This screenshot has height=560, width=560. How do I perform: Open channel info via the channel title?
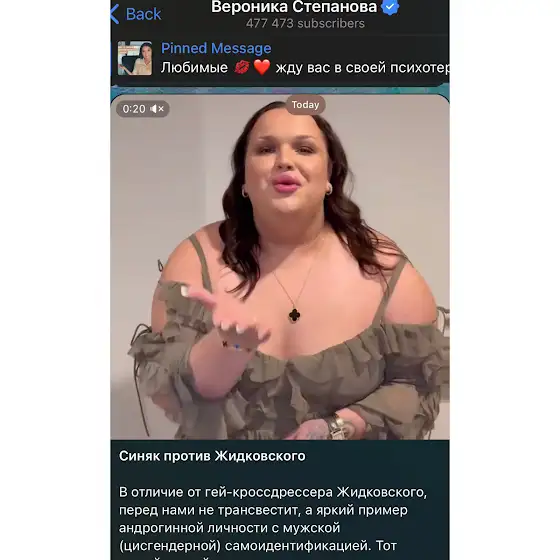[x=294, y=7]
